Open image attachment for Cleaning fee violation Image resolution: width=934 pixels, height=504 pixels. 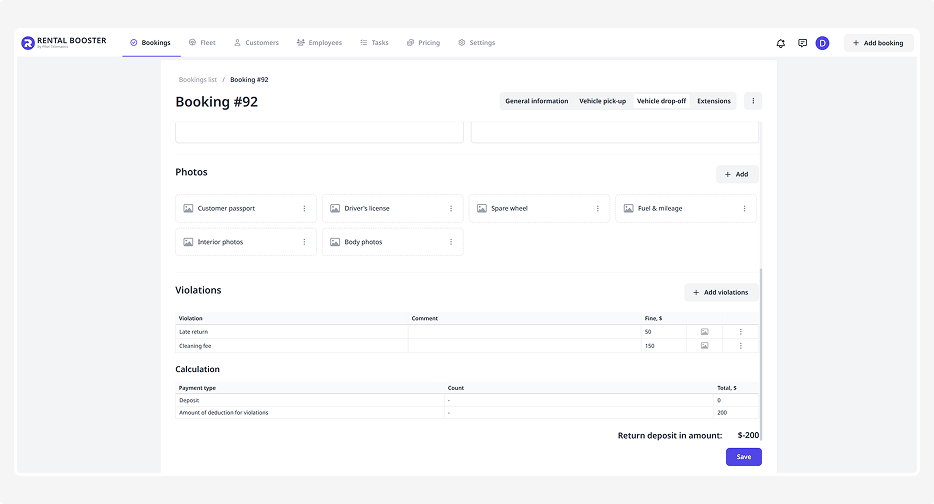point(704,346)
